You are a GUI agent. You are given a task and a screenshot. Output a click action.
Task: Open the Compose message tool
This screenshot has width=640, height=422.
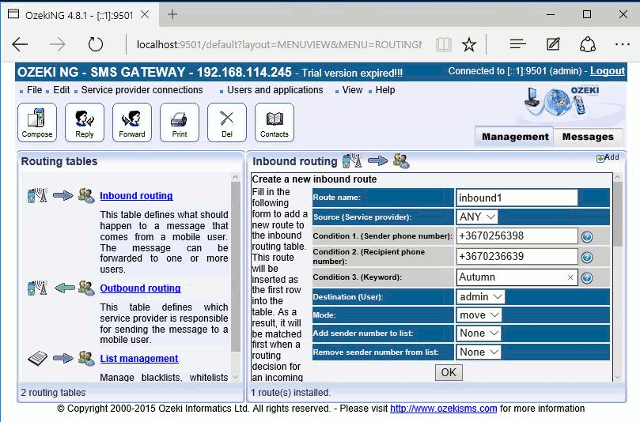click(37, 122)
